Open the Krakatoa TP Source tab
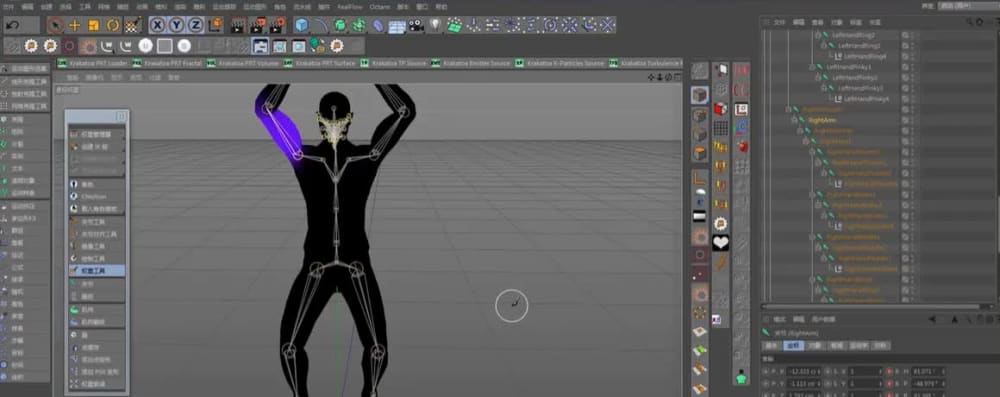 coord(394,63)
